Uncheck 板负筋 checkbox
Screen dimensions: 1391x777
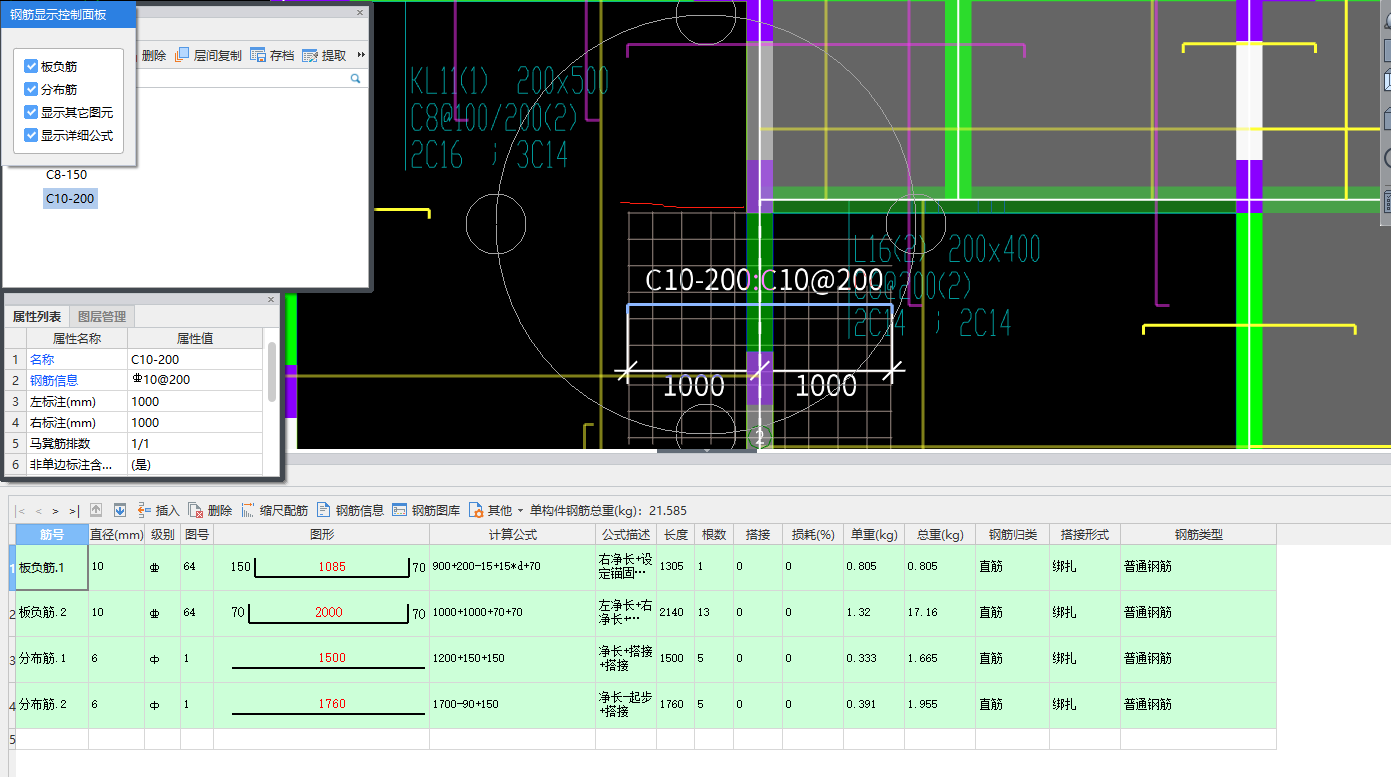click(x=31, y=67)
